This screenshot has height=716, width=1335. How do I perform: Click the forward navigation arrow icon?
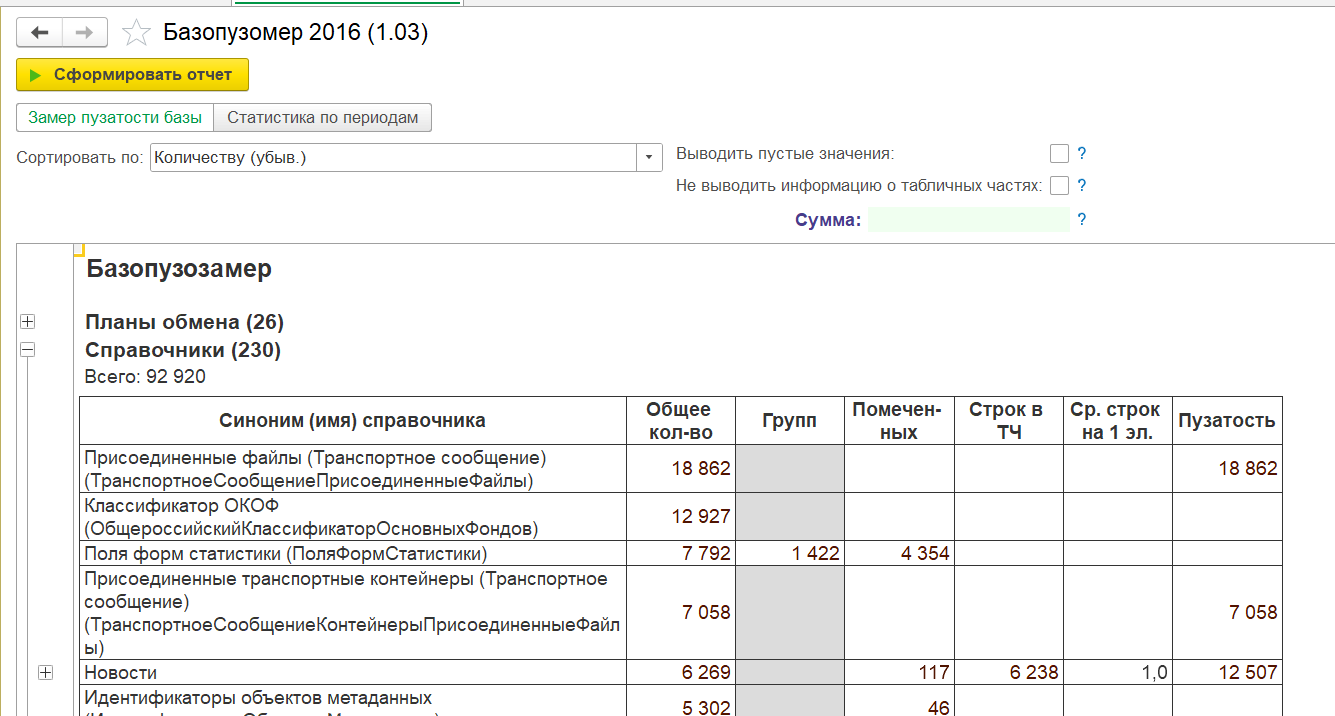pos(85,31)
